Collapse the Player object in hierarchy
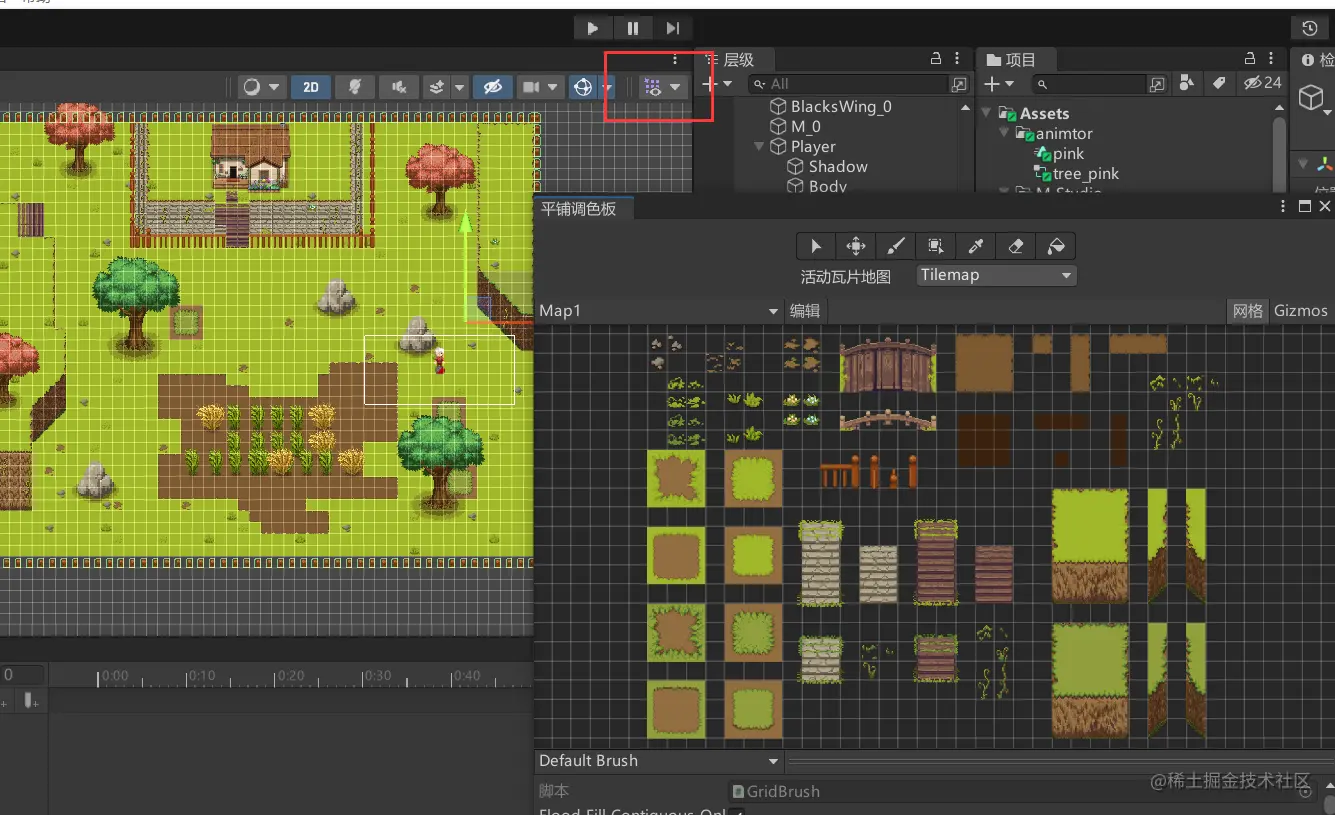This screenshot has width=1335, height=815. (759, 147)
